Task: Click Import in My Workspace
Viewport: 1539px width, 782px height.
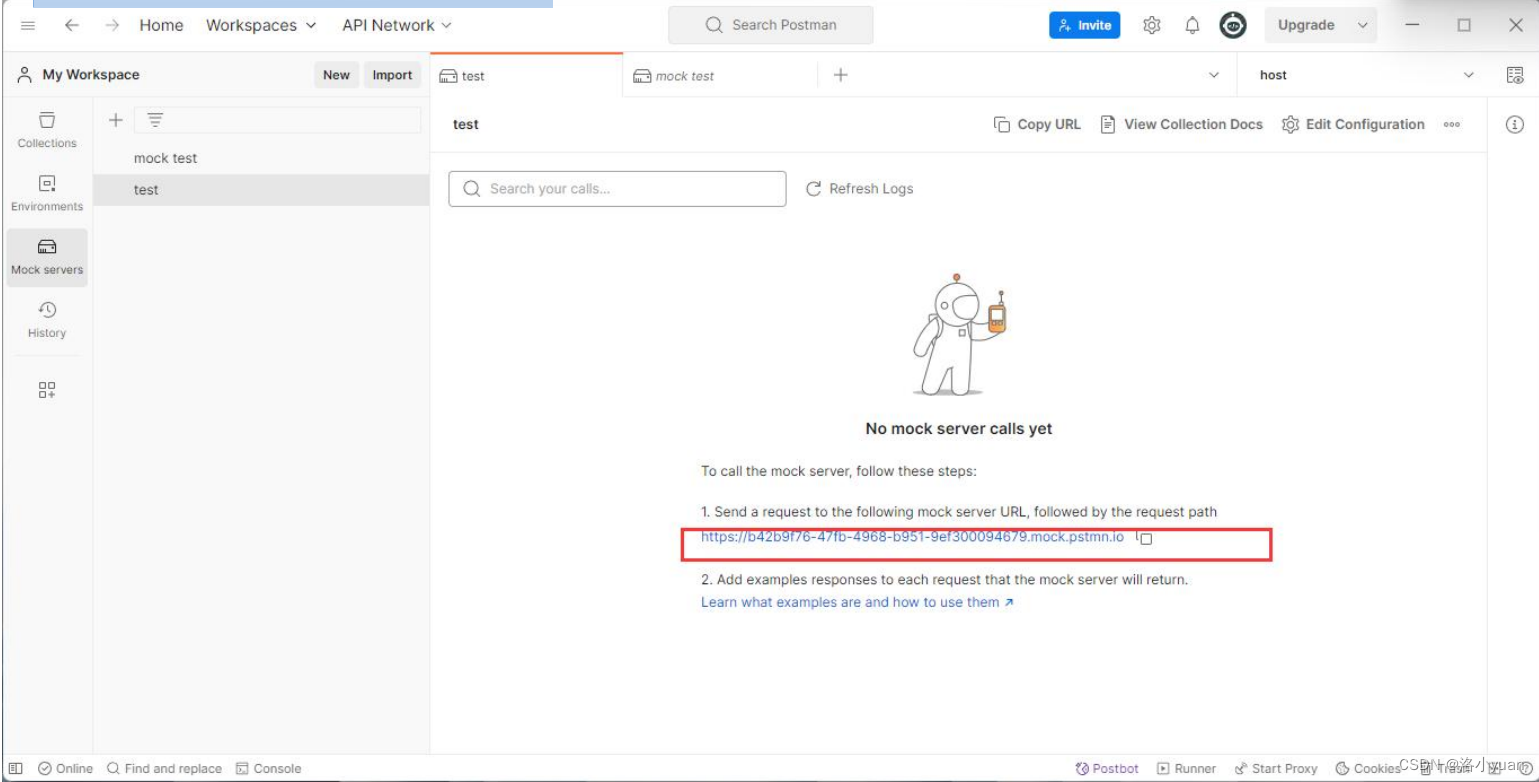Action: tap(392, 75)
